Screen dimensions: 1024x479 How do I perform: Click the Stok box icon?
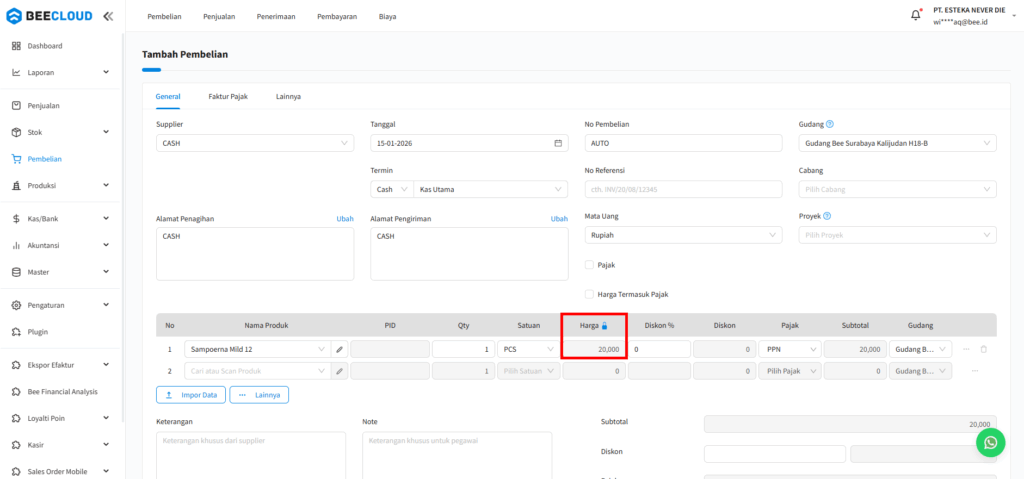coord(17,132)
